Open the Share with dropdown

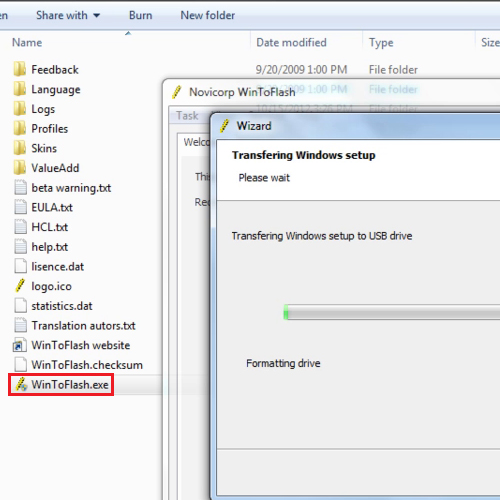tap(68, 15)
